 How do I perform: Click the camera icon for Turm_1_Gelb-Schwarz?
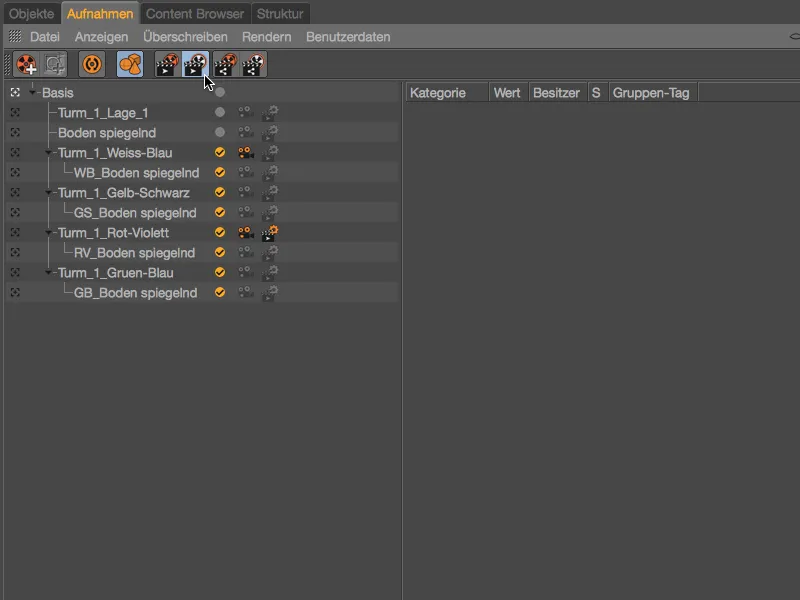click(245, 192)
